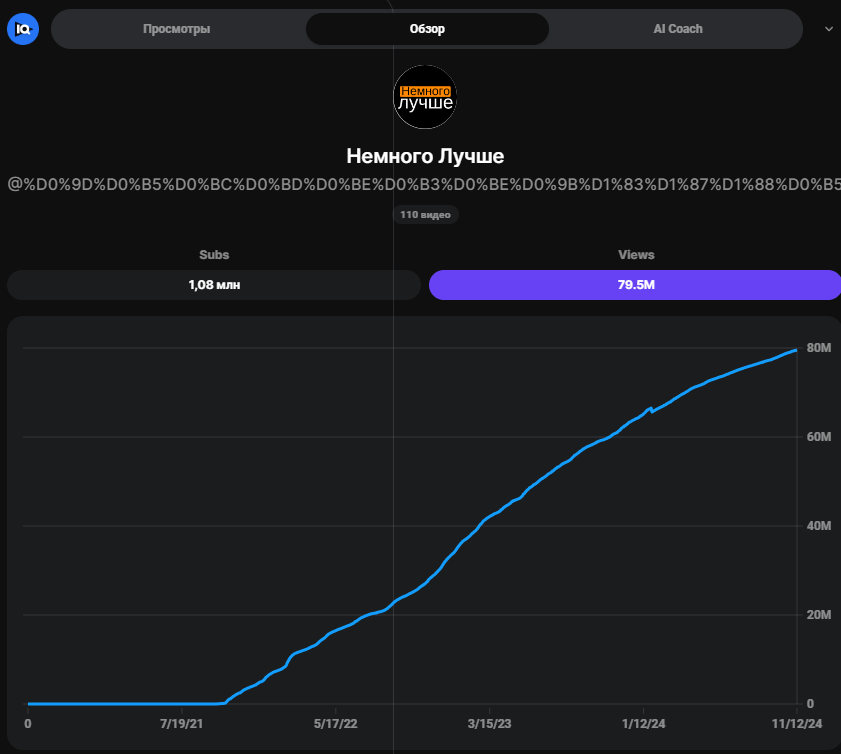
Task: Click the 11/12/24 date on the axis
Action: click(x=797, y=723)
